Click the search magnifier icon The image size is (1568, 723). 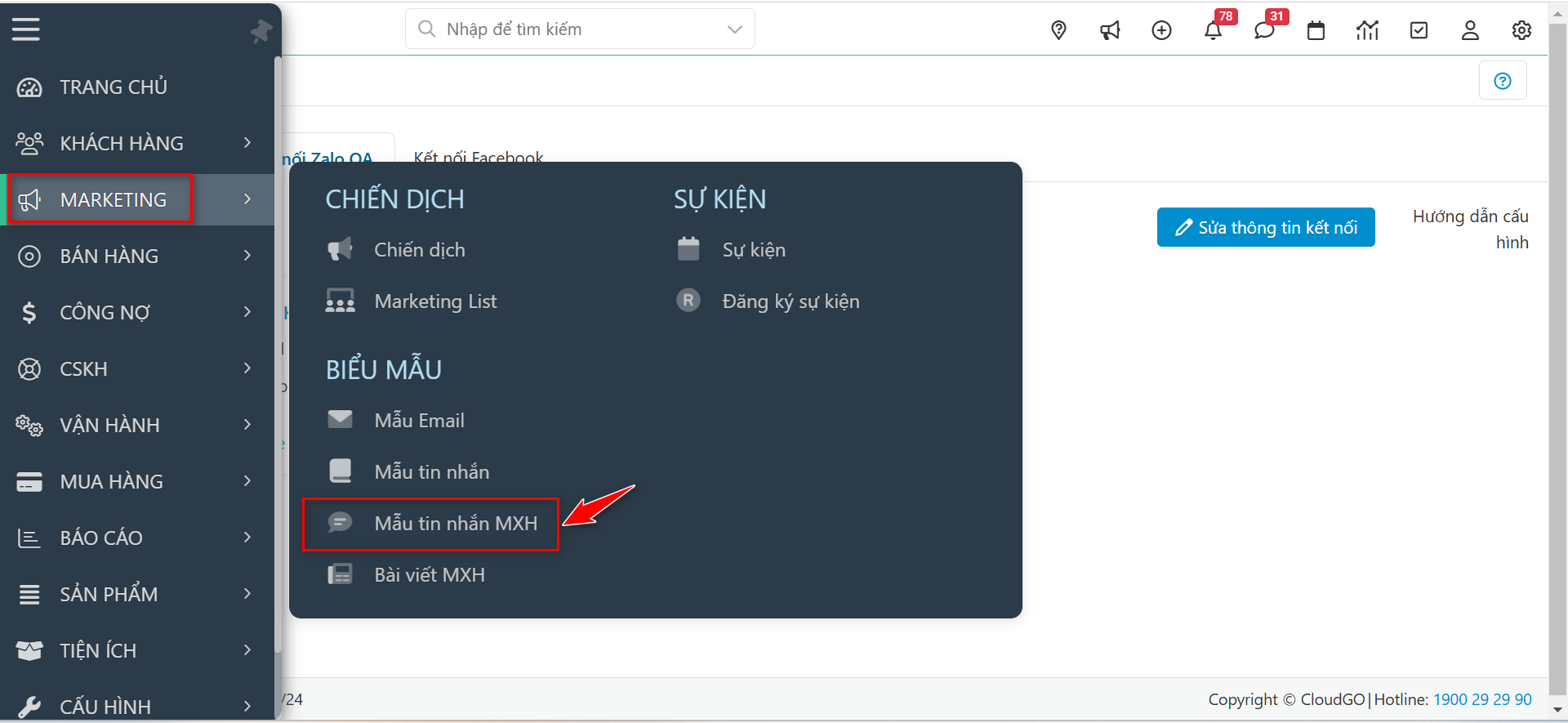click(426, 29)
